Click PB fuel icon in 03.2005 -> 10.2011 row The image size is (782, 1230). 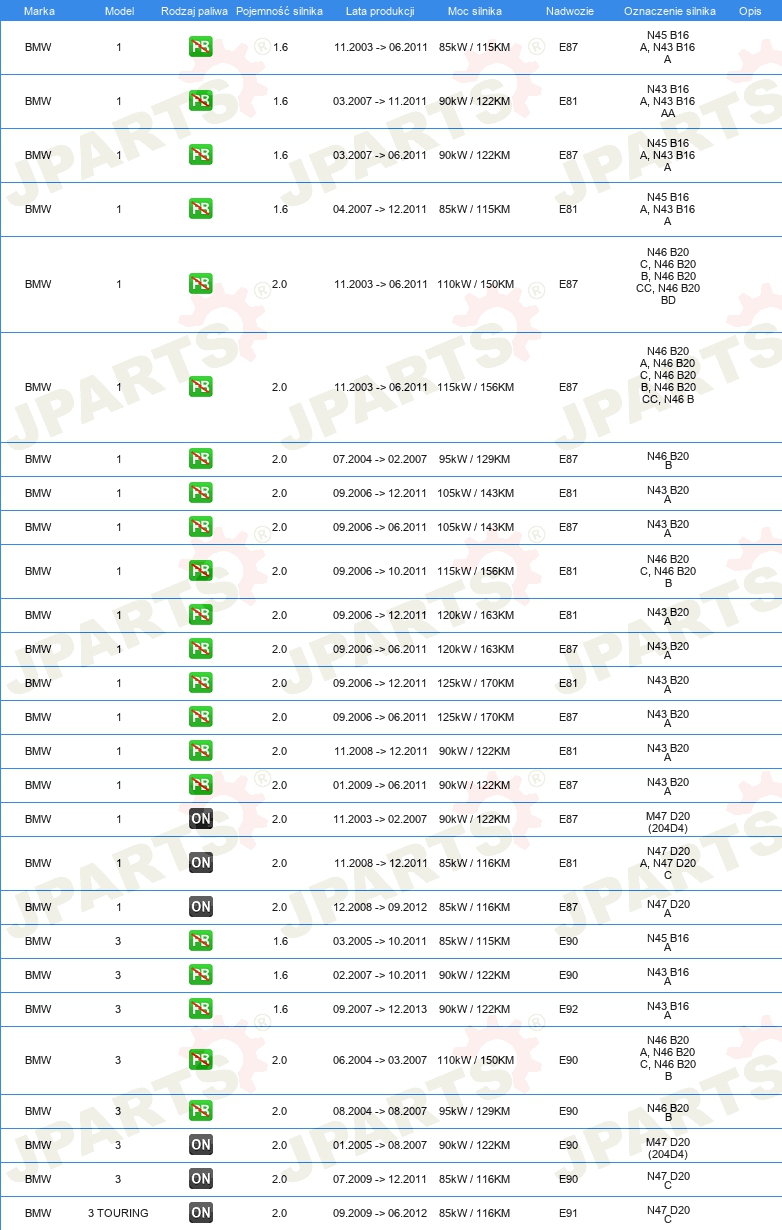[x=201, y=941]
